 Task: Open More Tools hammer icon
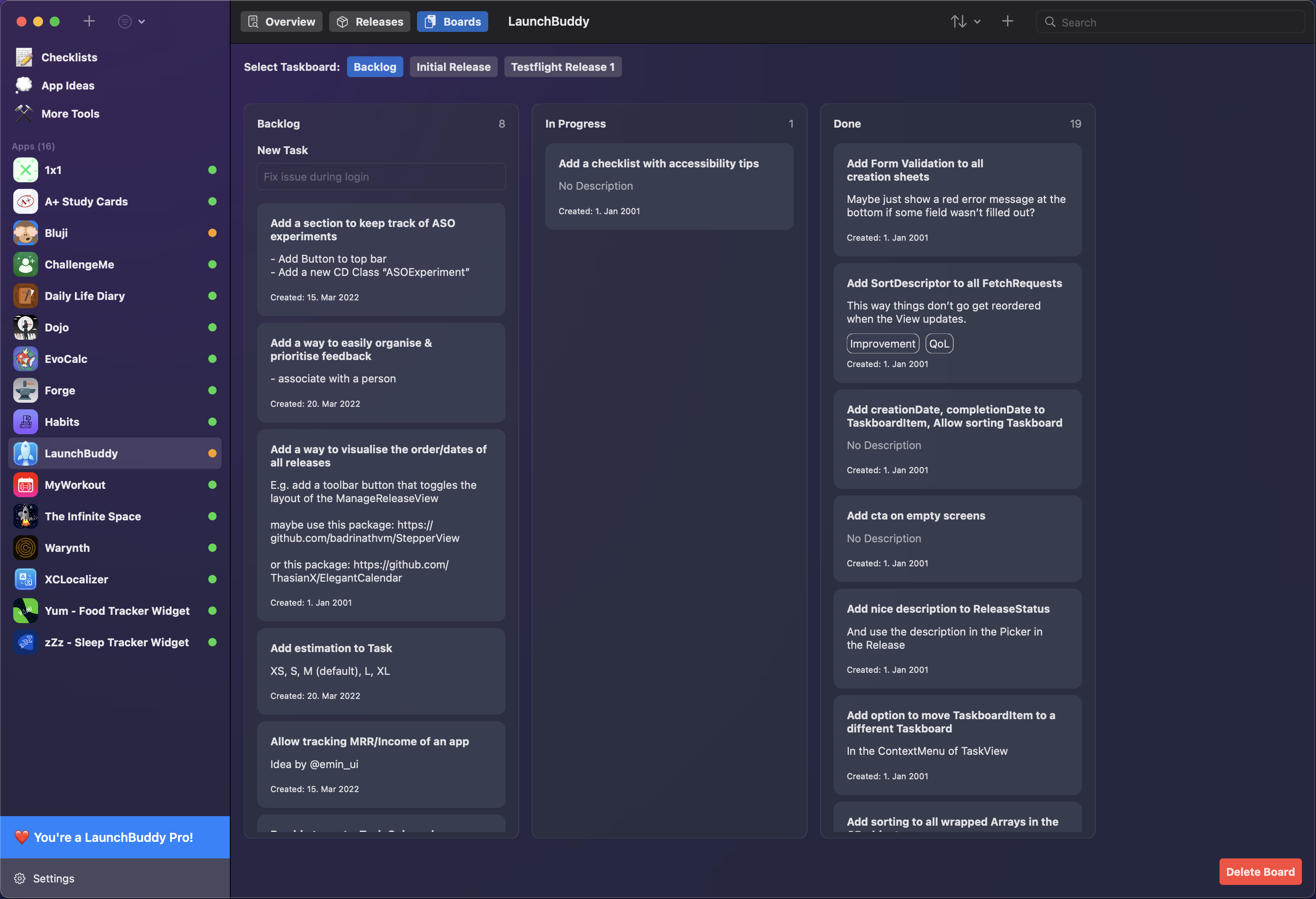coord(24,114)
